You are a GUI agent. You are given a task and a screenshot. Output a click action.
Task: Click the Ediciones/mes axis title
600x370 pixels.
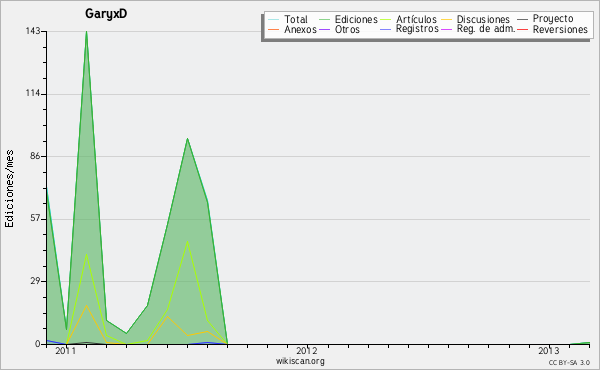click(9, 189)
